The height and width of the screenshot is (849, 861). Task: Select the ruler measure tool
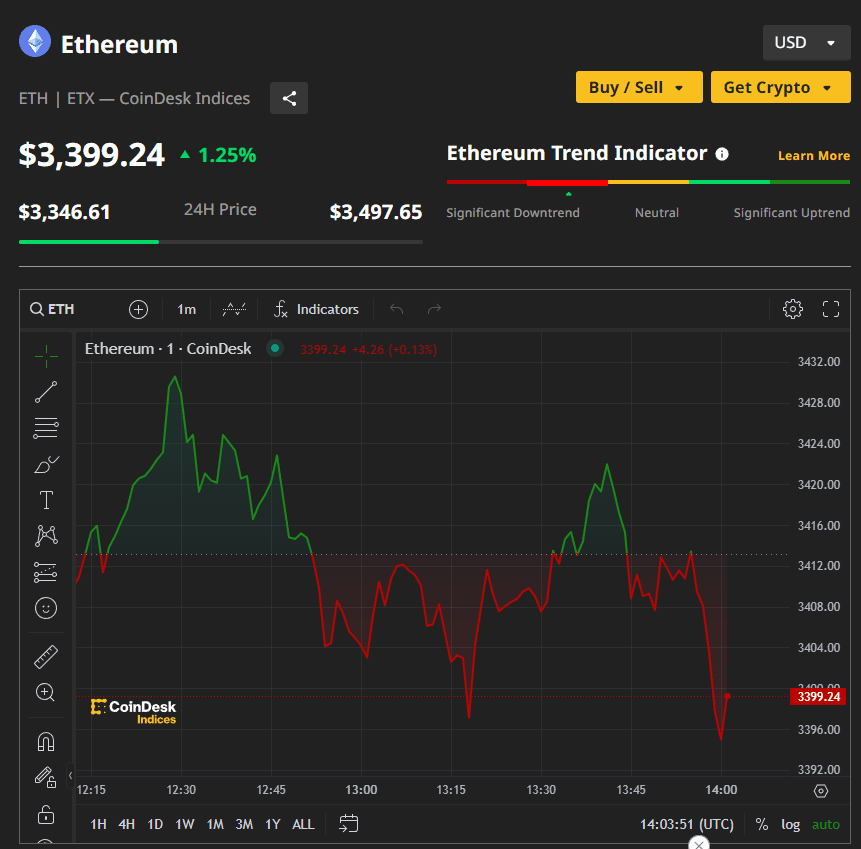[46, 657]
